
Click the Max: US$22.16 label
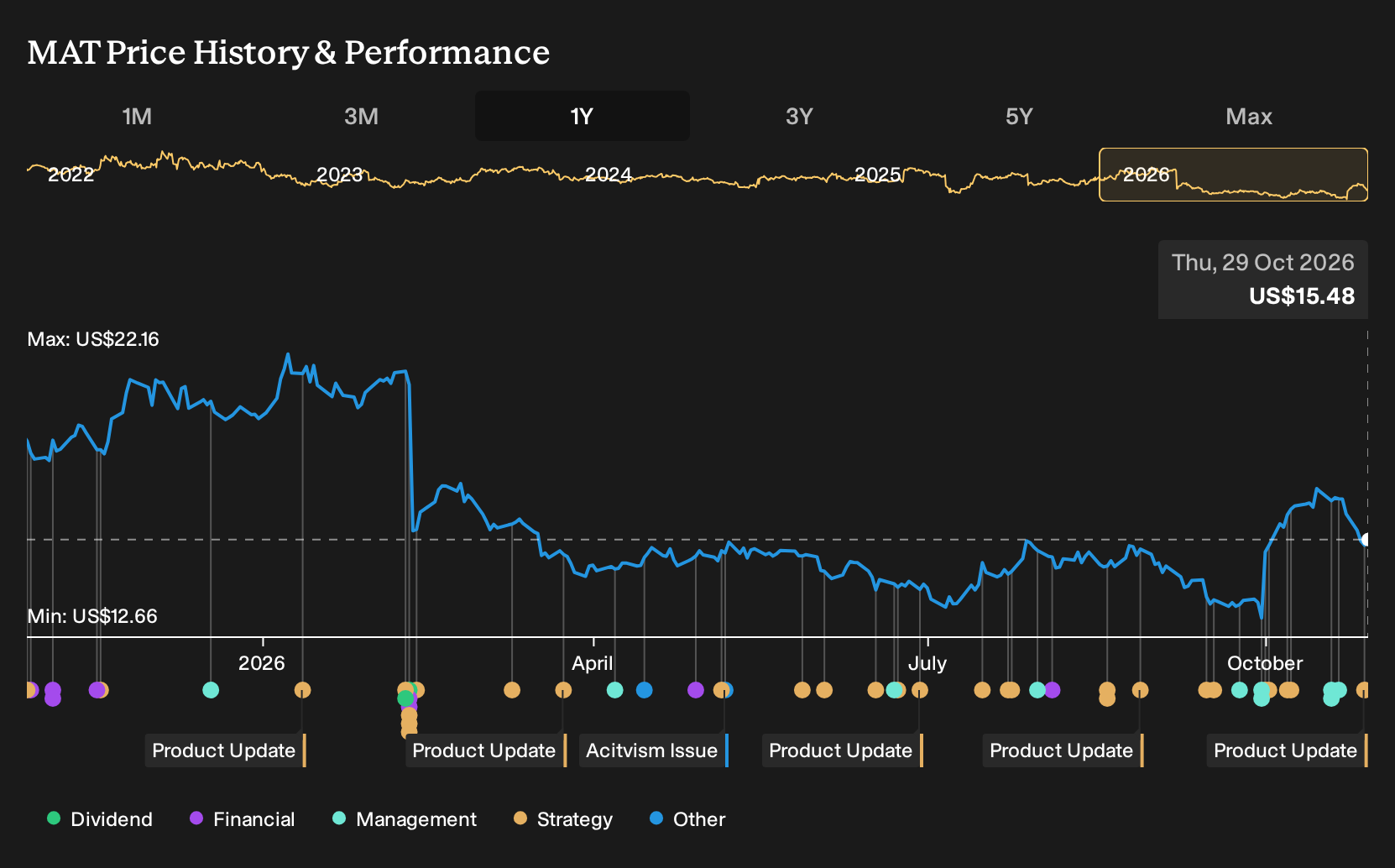[93, 339]
